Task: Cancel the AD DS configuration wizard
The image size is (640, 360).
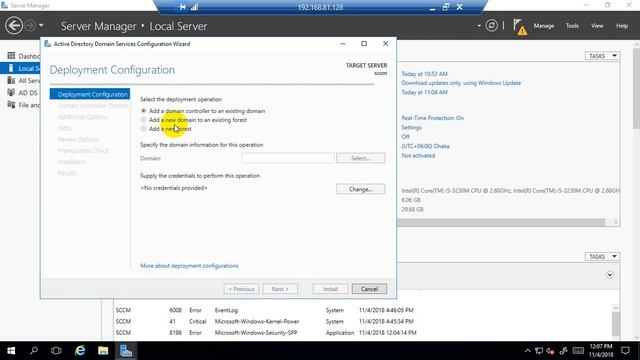Action: pos(369,289)
